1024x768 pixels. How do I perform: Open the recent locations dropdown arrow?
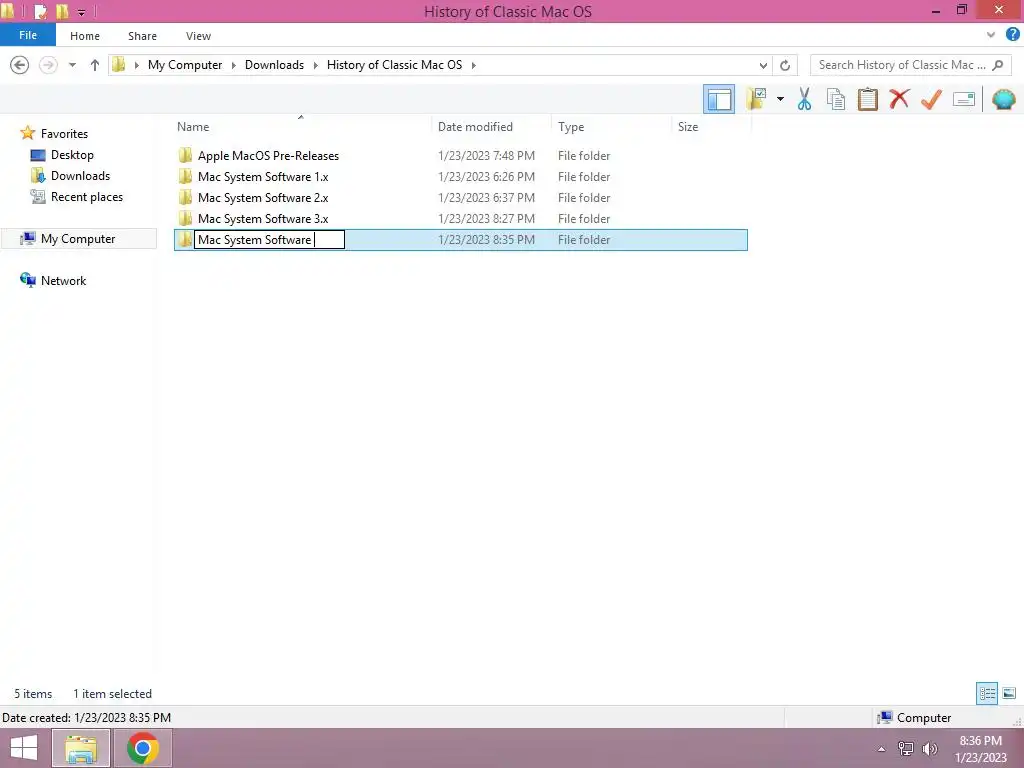click(x=72, y=65)
